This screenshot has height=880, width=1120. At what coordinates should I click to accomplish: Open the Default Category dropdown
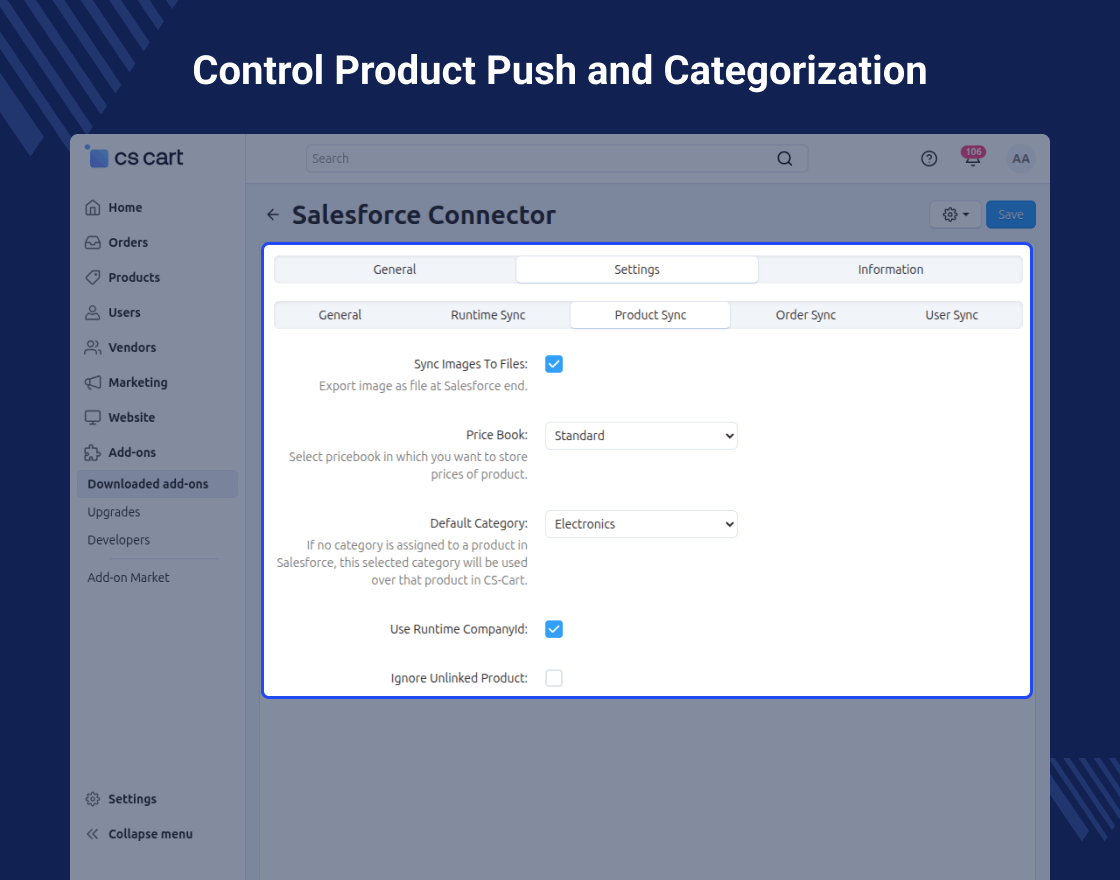[641, 524]
